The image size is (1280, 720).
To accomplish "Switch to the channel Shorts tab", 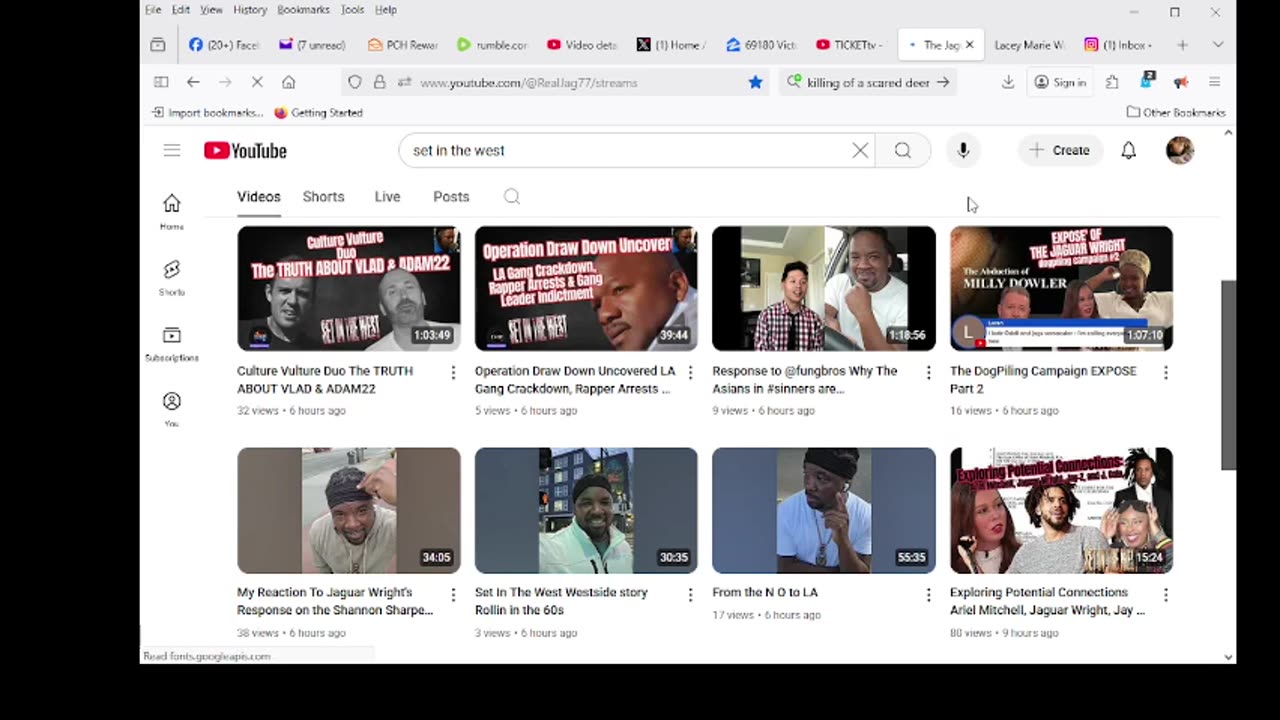I will tap(323, 197).
